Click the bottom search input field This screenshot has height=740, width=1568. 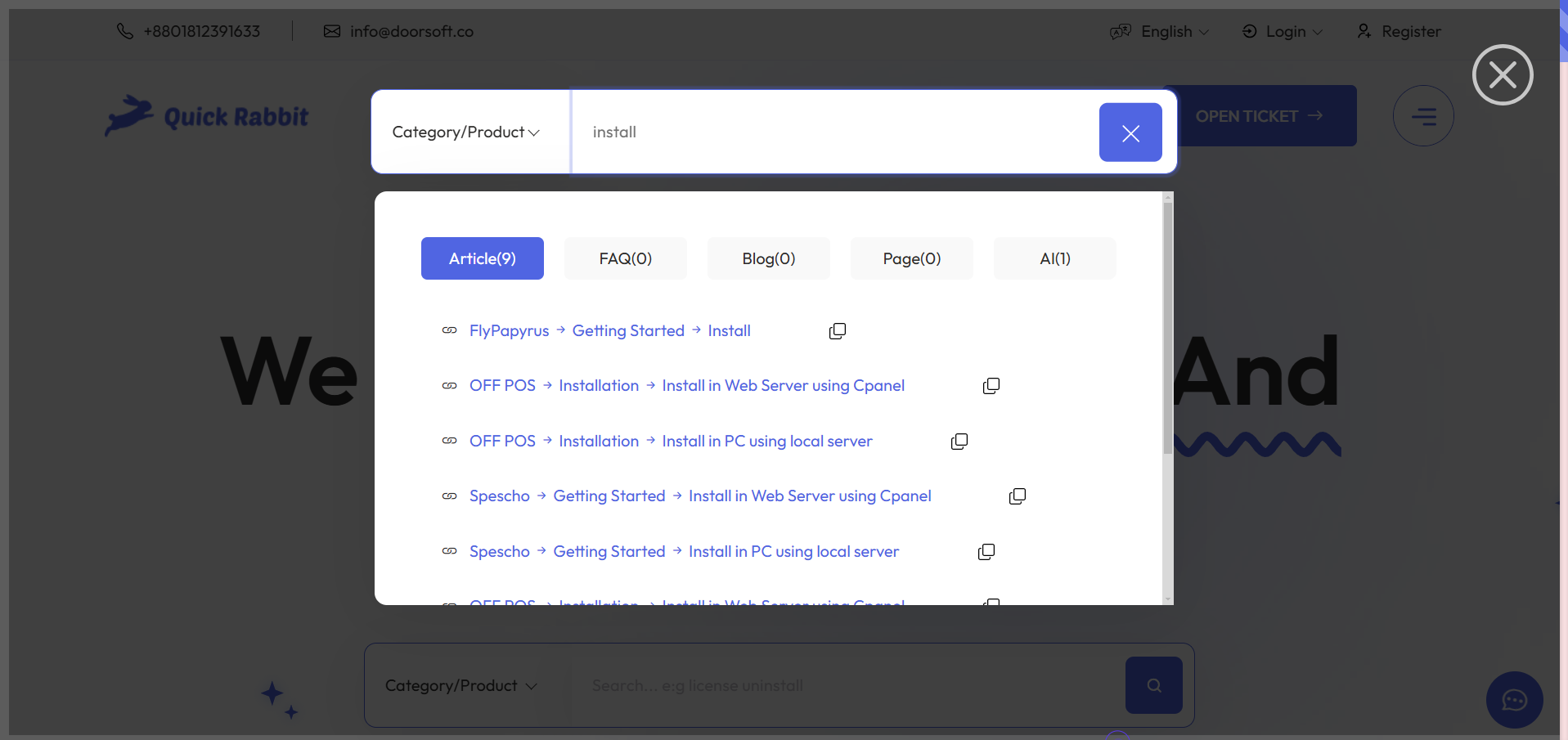pos(818,685)
